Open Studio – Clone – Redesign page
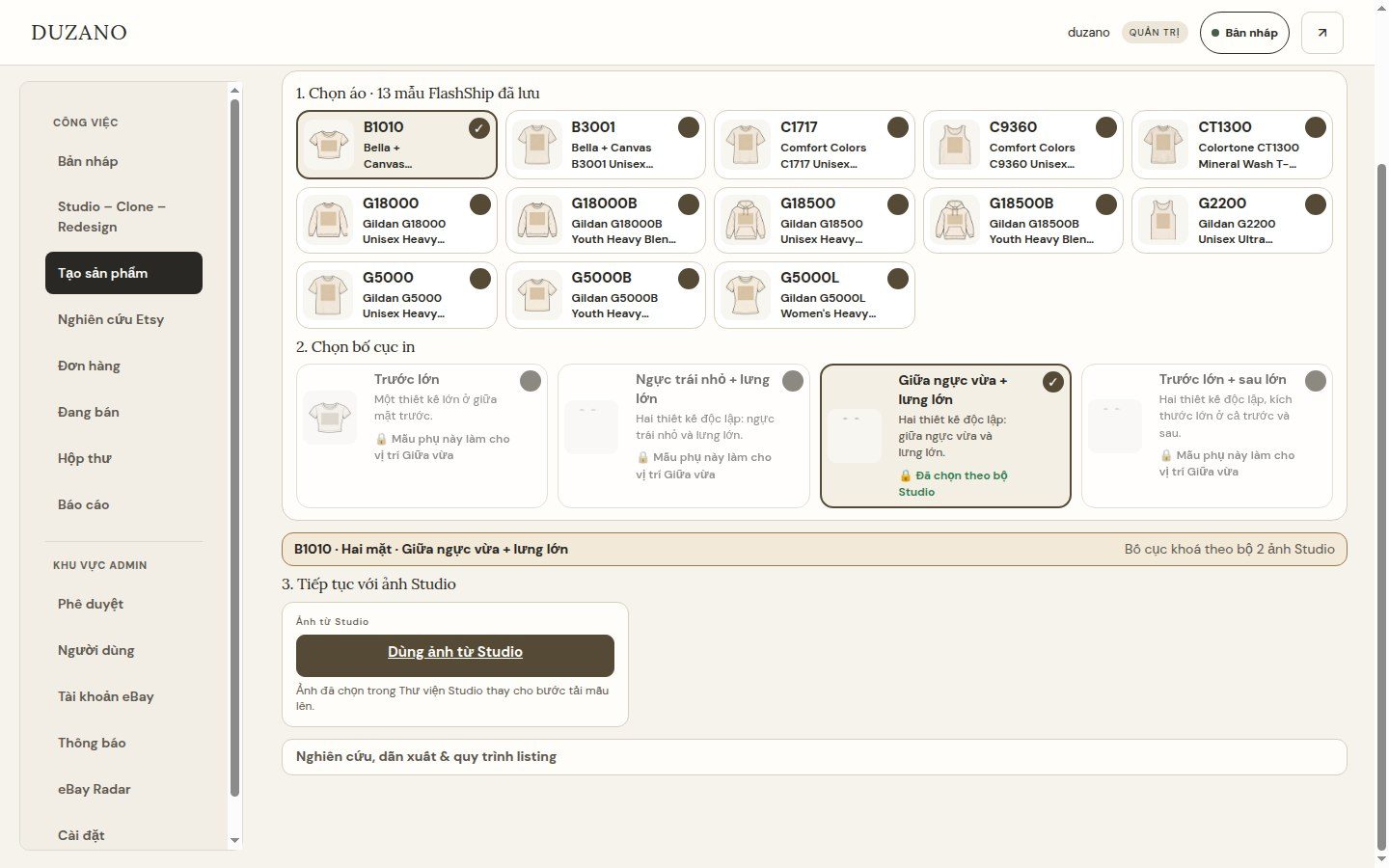Image resolution: width=1389 pixels, height=868 pixels. pos(123,217)
